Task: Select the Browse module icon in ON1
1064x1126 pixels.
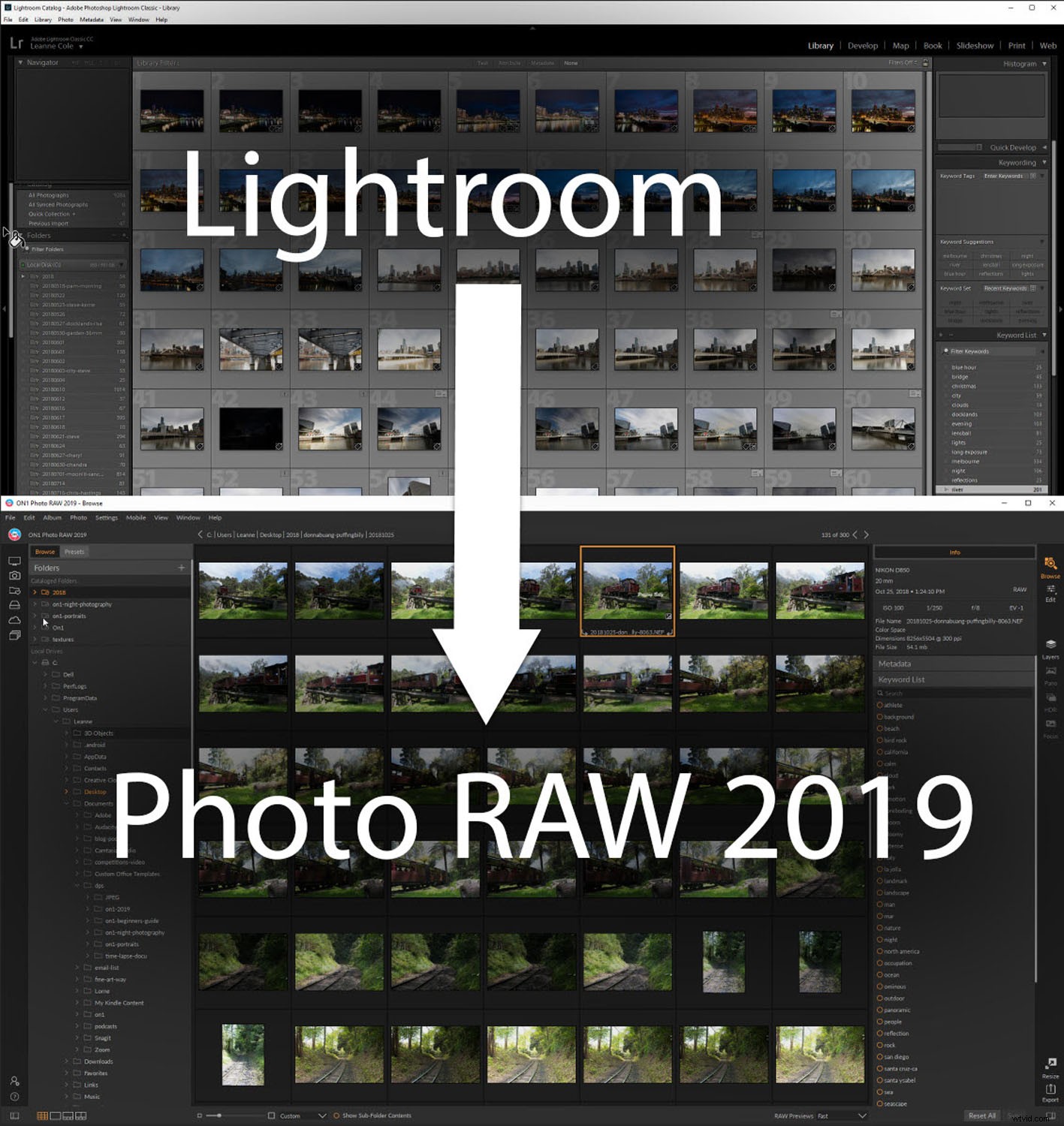Action: (x=1050, y=563)
